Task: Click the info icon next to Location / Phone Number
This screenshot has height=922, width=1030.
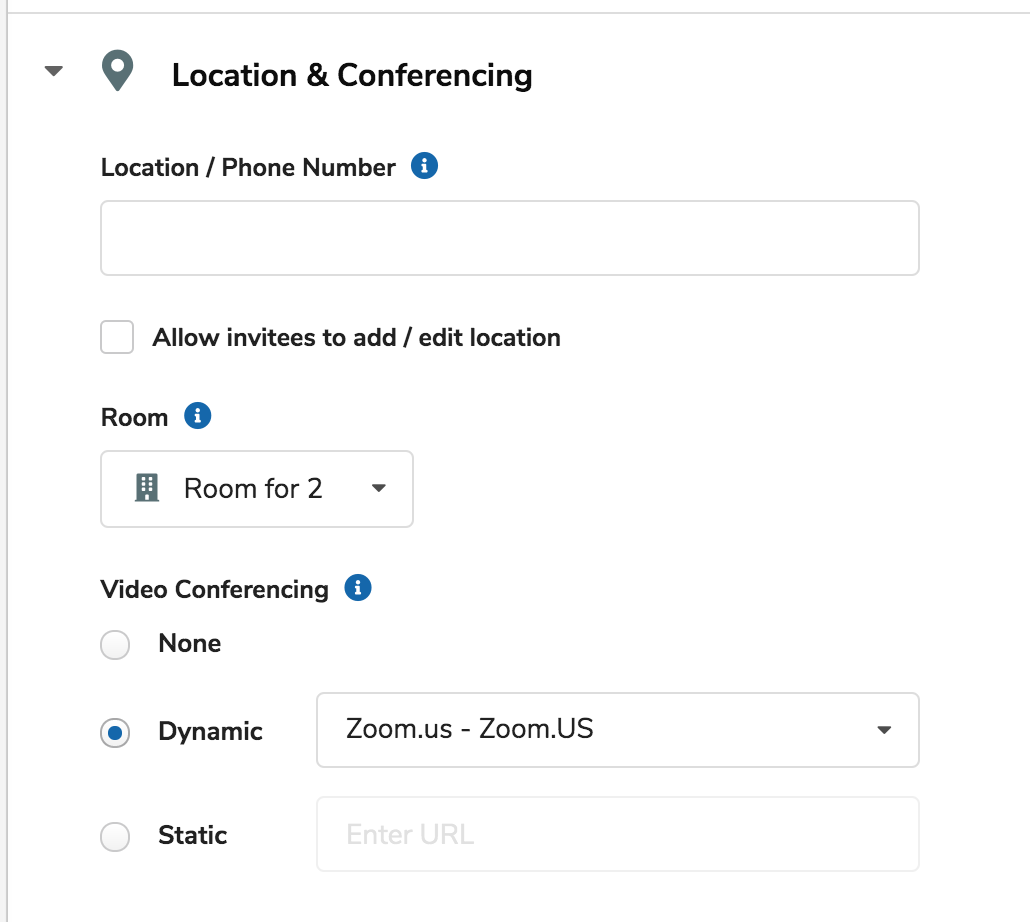Action: (x=424, y=165)
